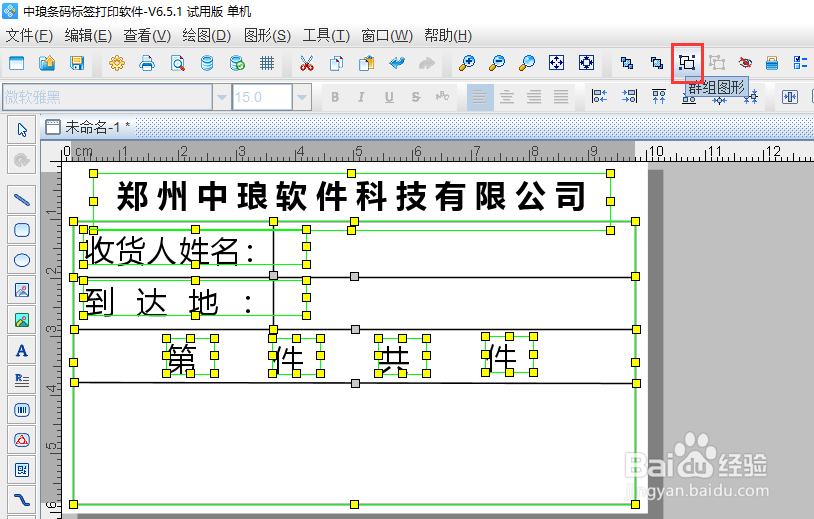Viewport: 814px width, 519px height.
Task: Click the database-with-checkmark icon
Action: click(x=237, y=63)
